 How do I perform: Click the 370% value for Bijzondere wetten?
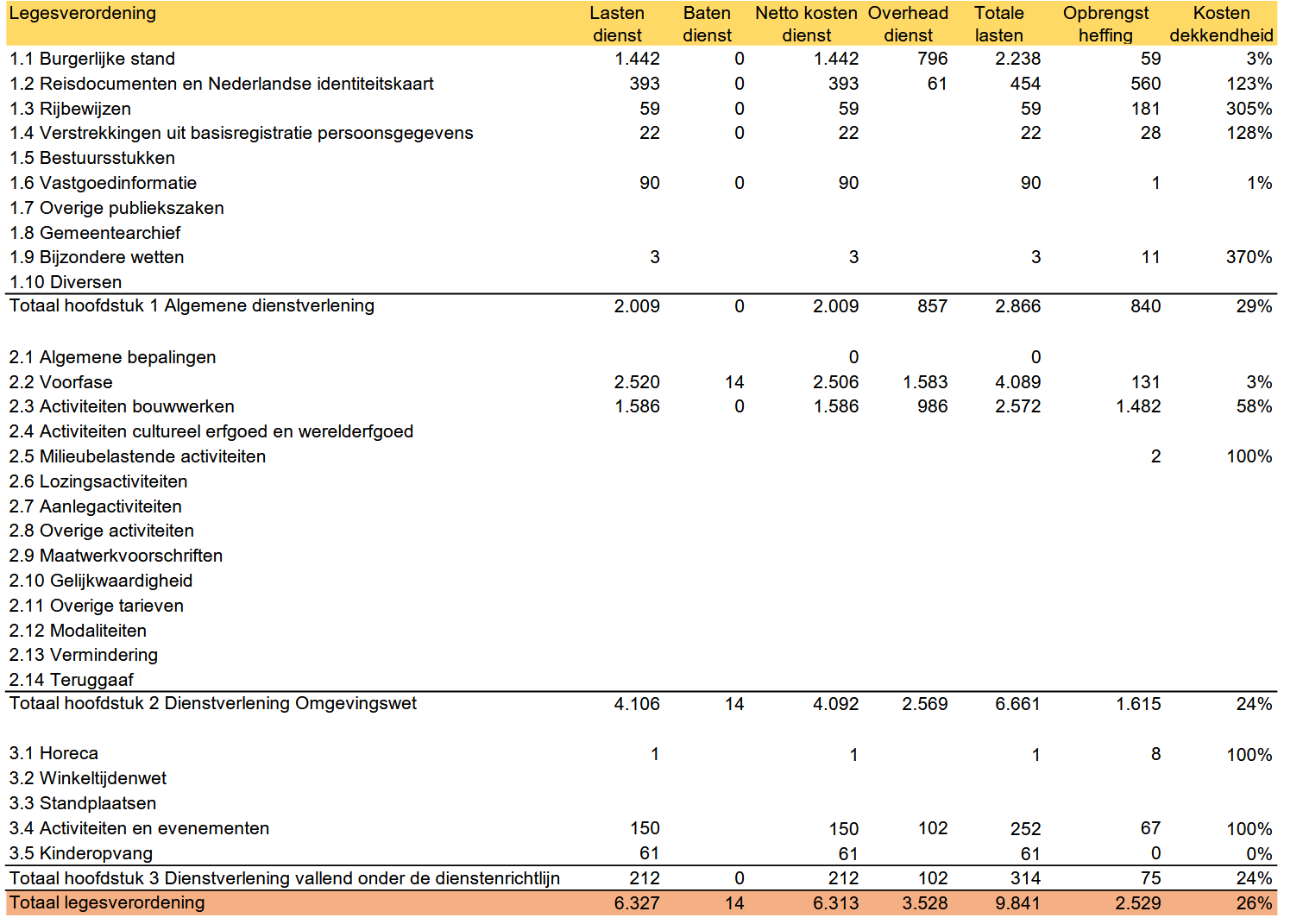tap(1249, 256)
